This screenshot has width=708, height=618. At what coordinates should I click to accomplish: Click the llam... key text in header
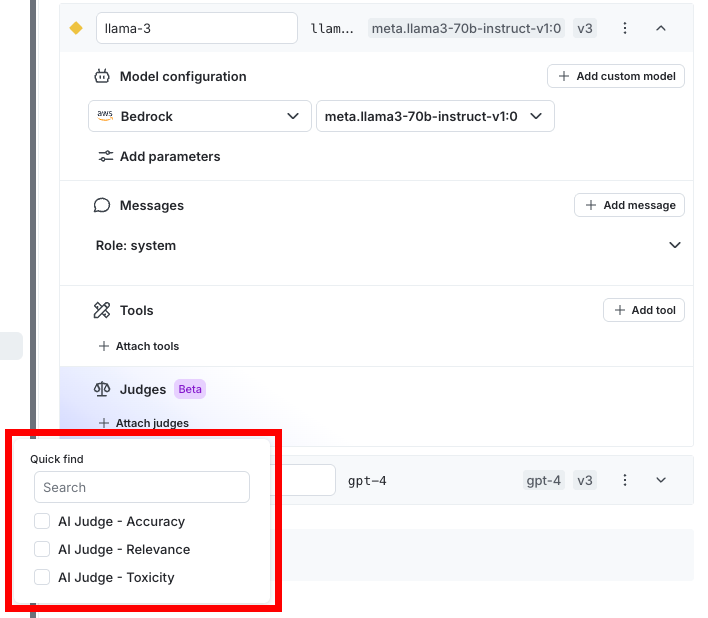coord(332,28)
